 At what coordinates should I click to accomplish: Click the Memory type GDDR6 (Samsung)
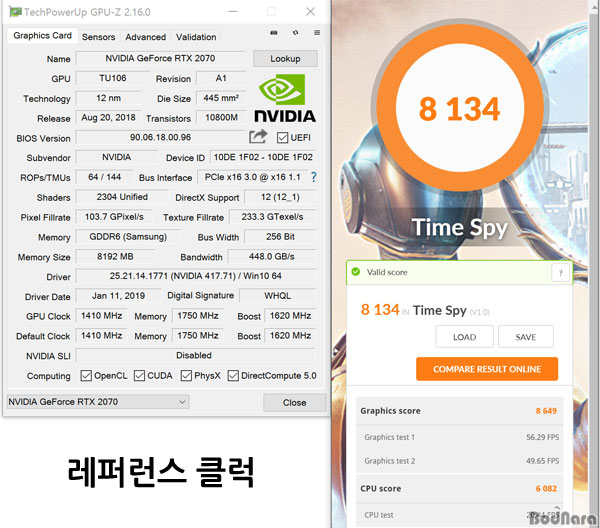point(128,236)
